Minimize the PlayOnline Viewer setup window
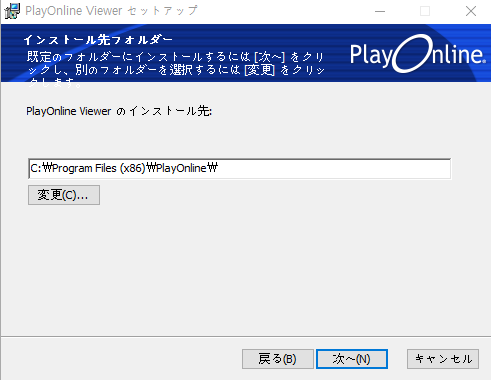The image size is (491, 380). pos(380,11)
